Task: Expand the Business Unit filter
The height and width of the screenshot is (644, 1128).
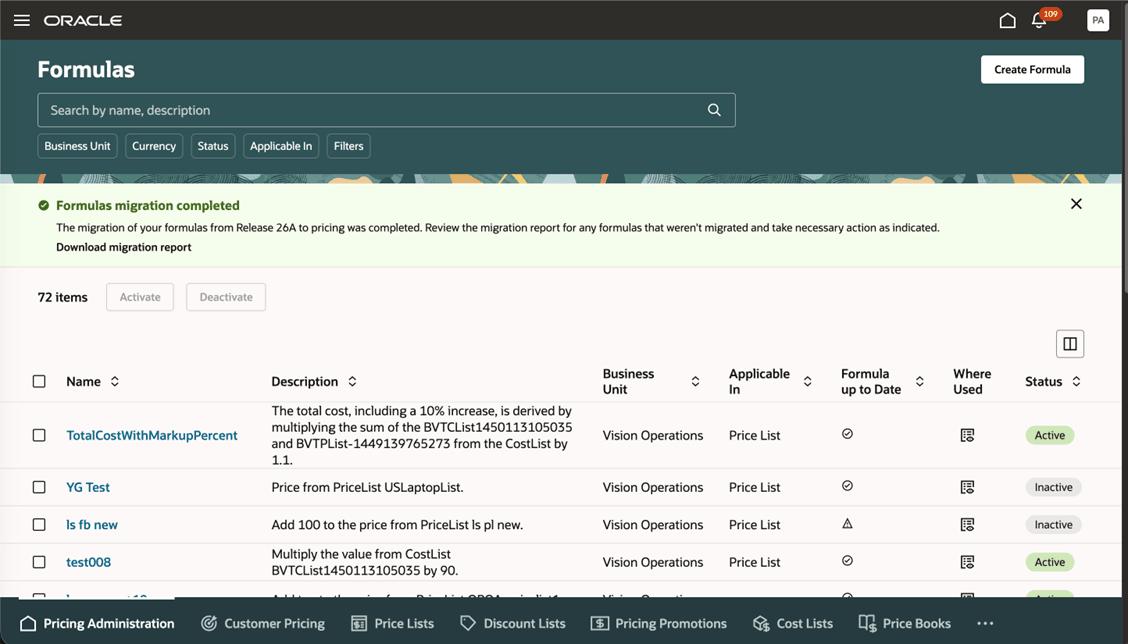Action: (x=78, y=146)
